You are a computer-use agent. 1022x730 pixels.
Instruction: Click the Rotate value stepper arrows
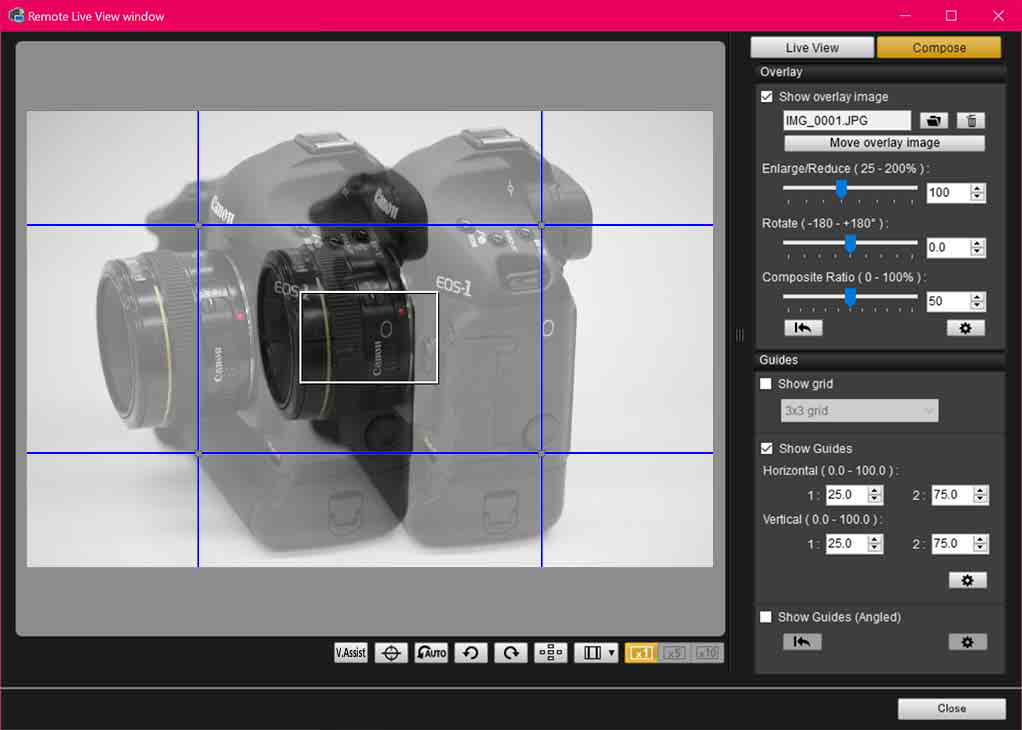pos(977,247)
